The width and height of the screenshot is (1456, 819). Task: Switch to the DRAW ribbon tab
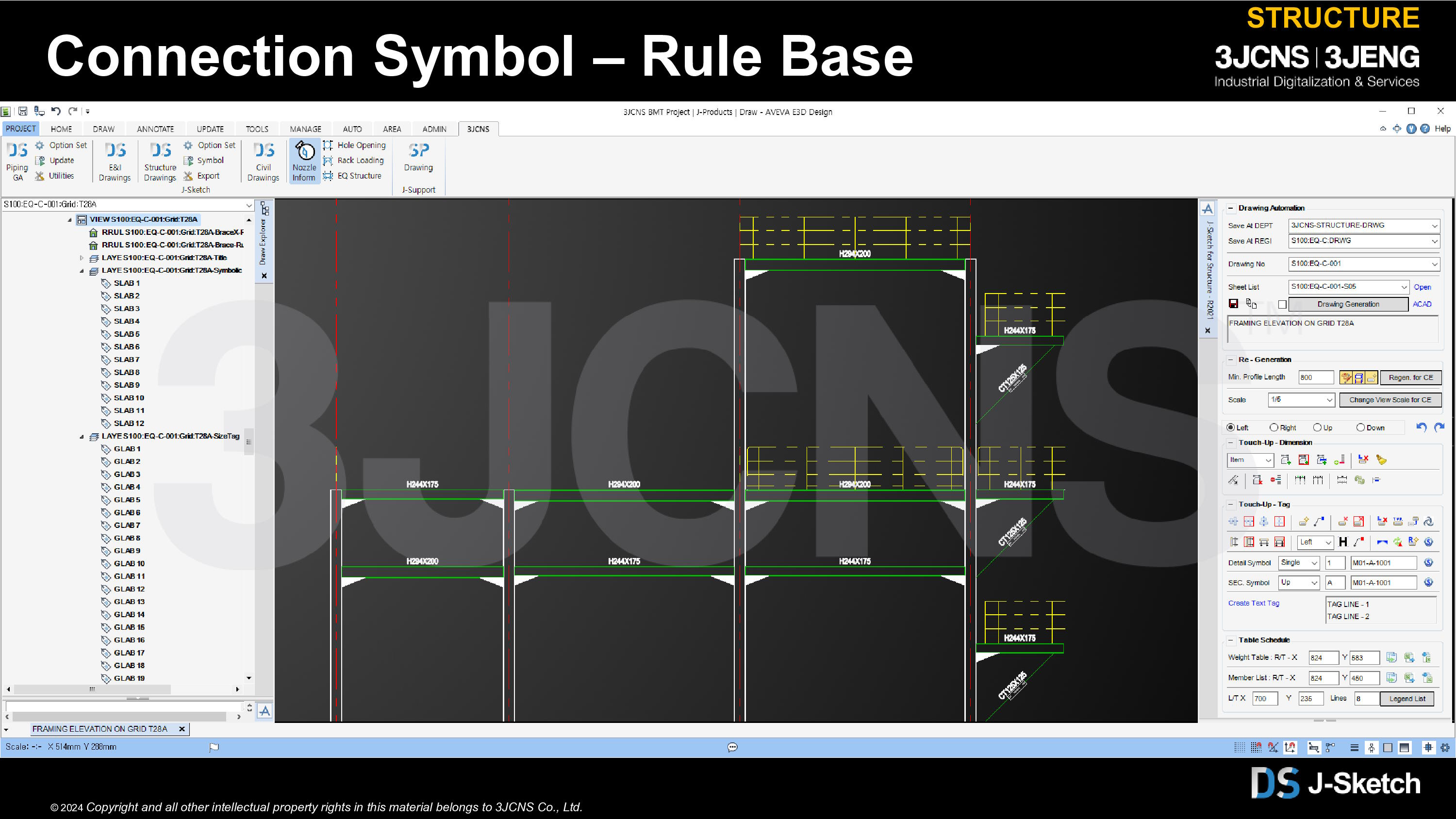pos(103,129)
